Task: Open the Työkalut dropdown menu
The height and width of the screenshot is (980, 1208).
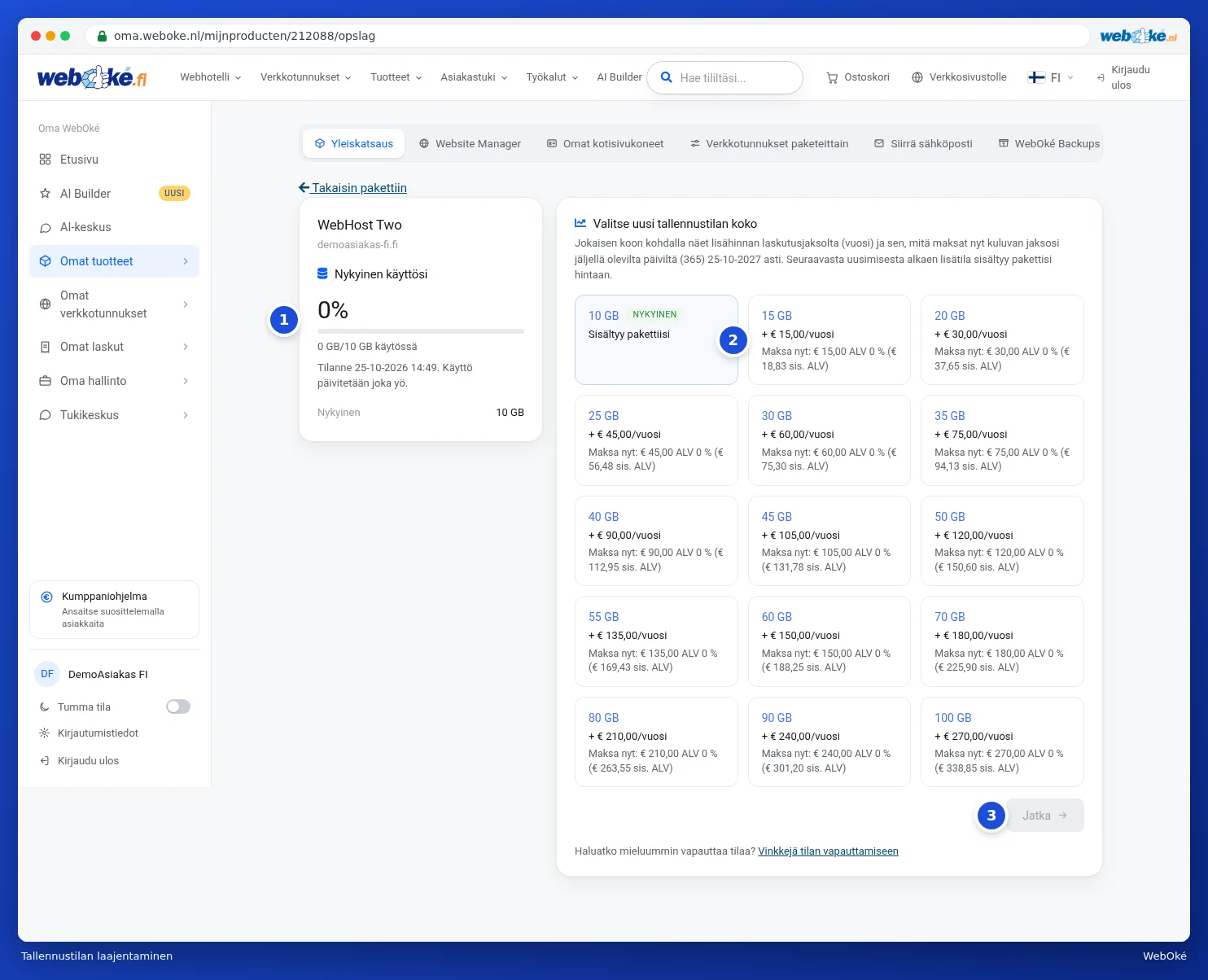Action: tap(553, 77)
